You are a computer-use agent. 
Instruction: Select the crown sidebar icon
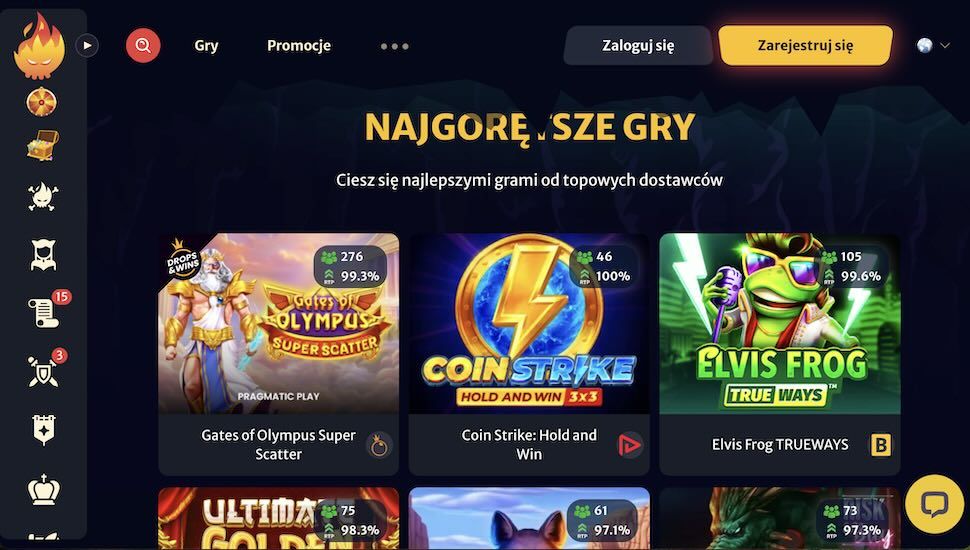(x=44, y=489)
